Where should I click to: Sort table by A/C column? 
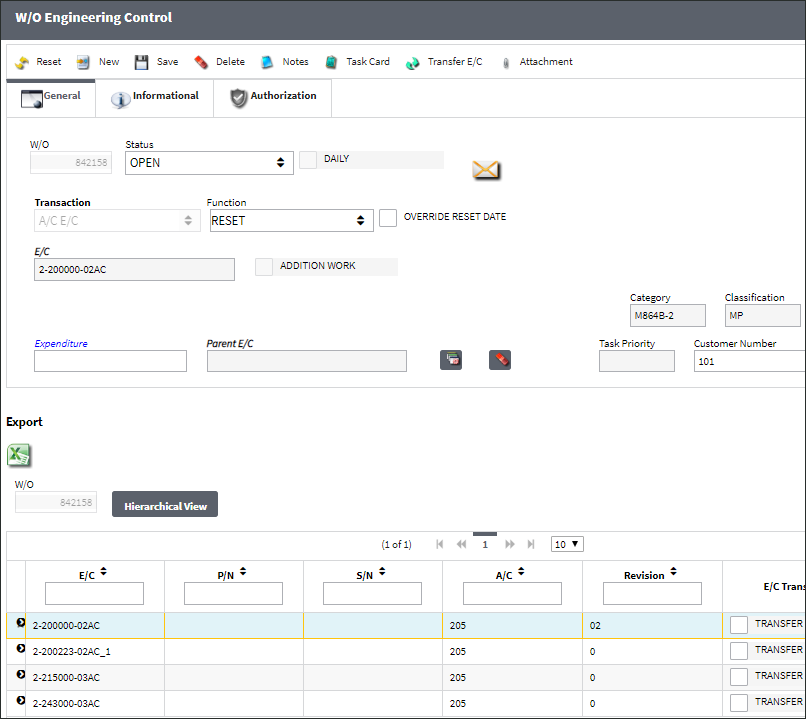coord(521,571)
